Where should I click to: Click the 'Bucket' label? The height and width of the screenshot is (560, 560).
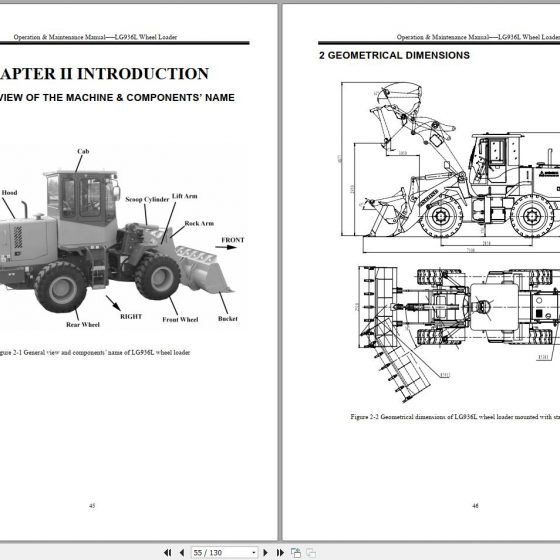tap(228, 318)
